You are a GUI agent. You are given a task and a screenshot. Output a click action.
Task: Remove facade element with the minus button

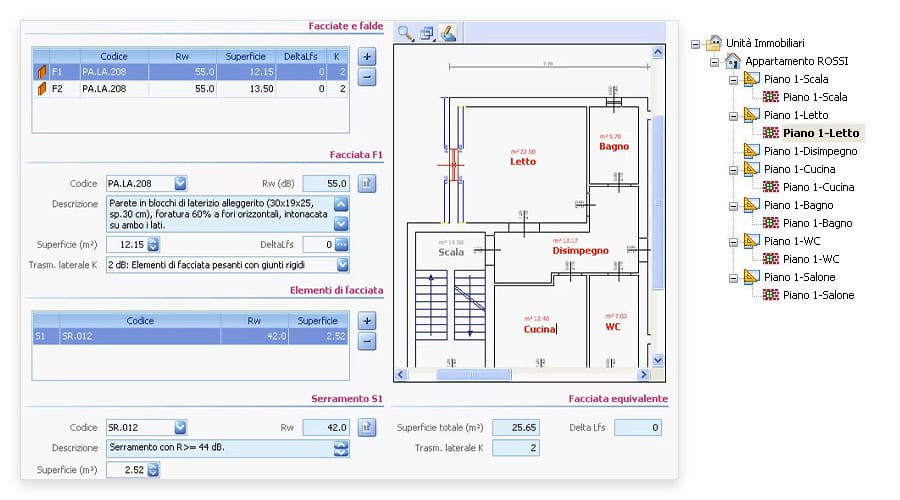pos(367,341)
